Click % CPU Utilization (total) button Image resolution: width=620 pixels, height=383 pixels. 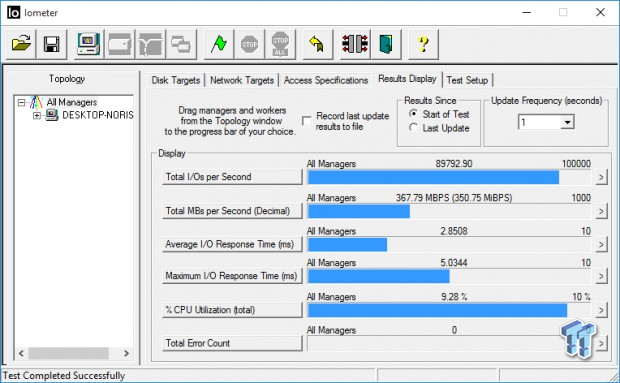pyautogui.click(x=232, y=309)
